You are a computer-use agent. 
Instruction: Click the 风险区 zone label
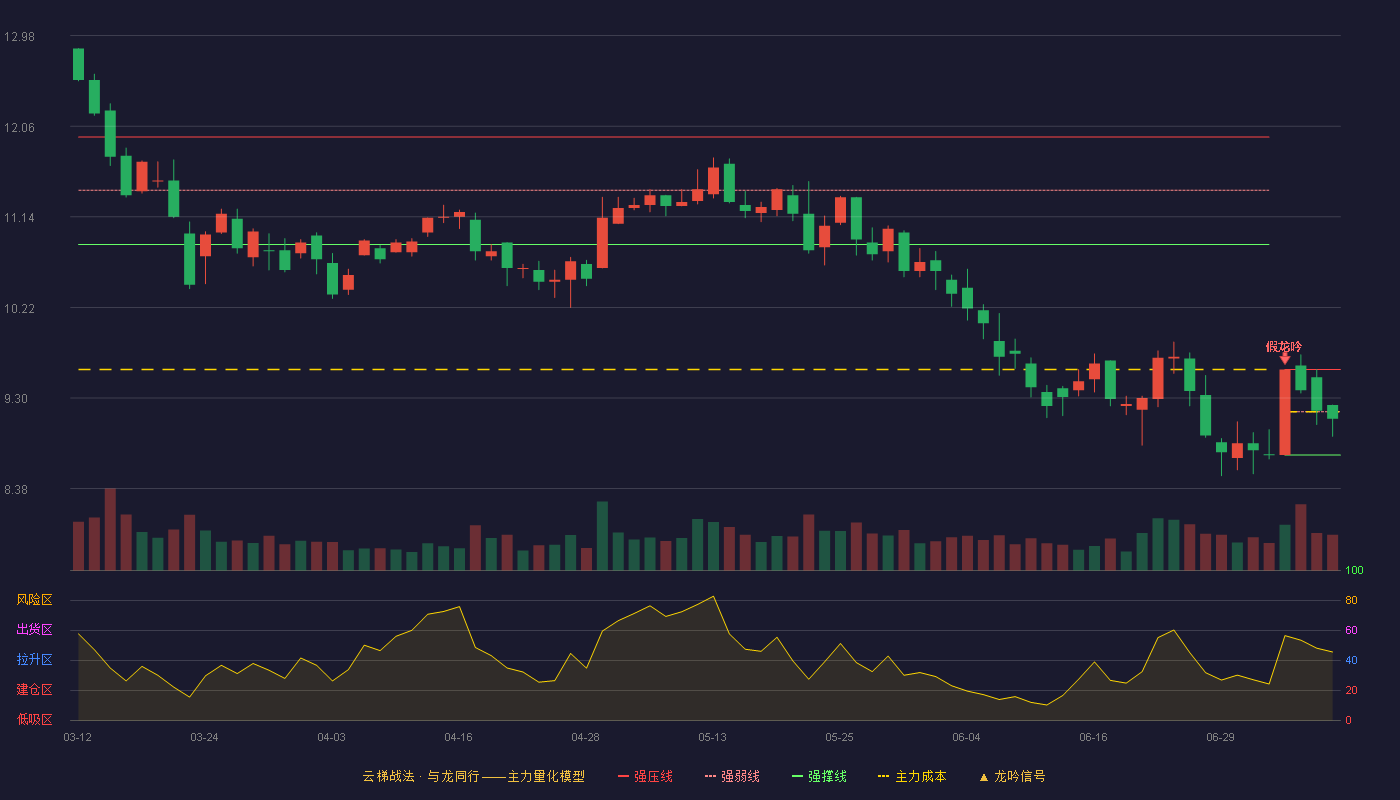coord(34,600)
